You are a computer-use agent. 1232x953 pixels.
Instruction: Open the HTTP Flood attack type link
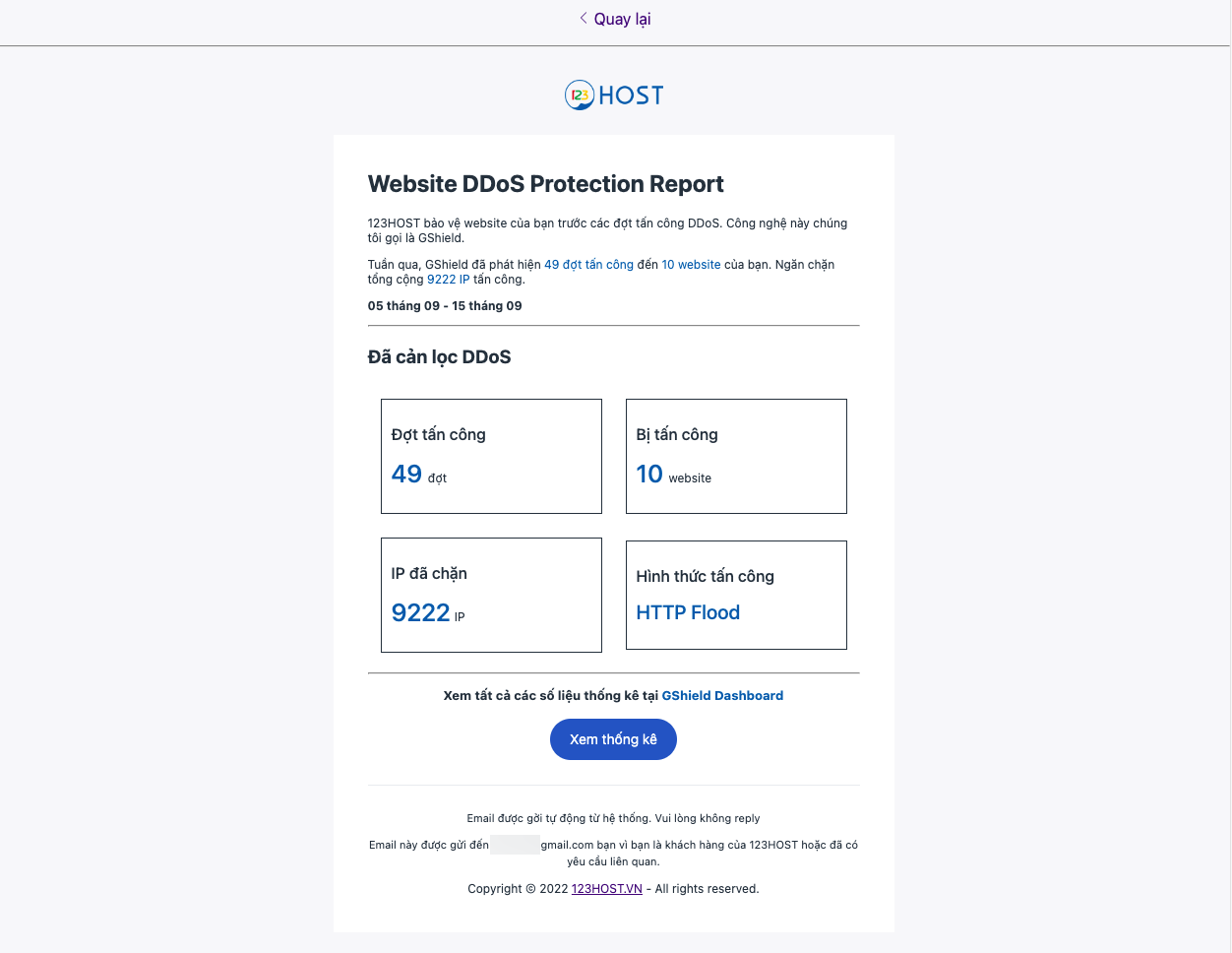tap(688, 612)
